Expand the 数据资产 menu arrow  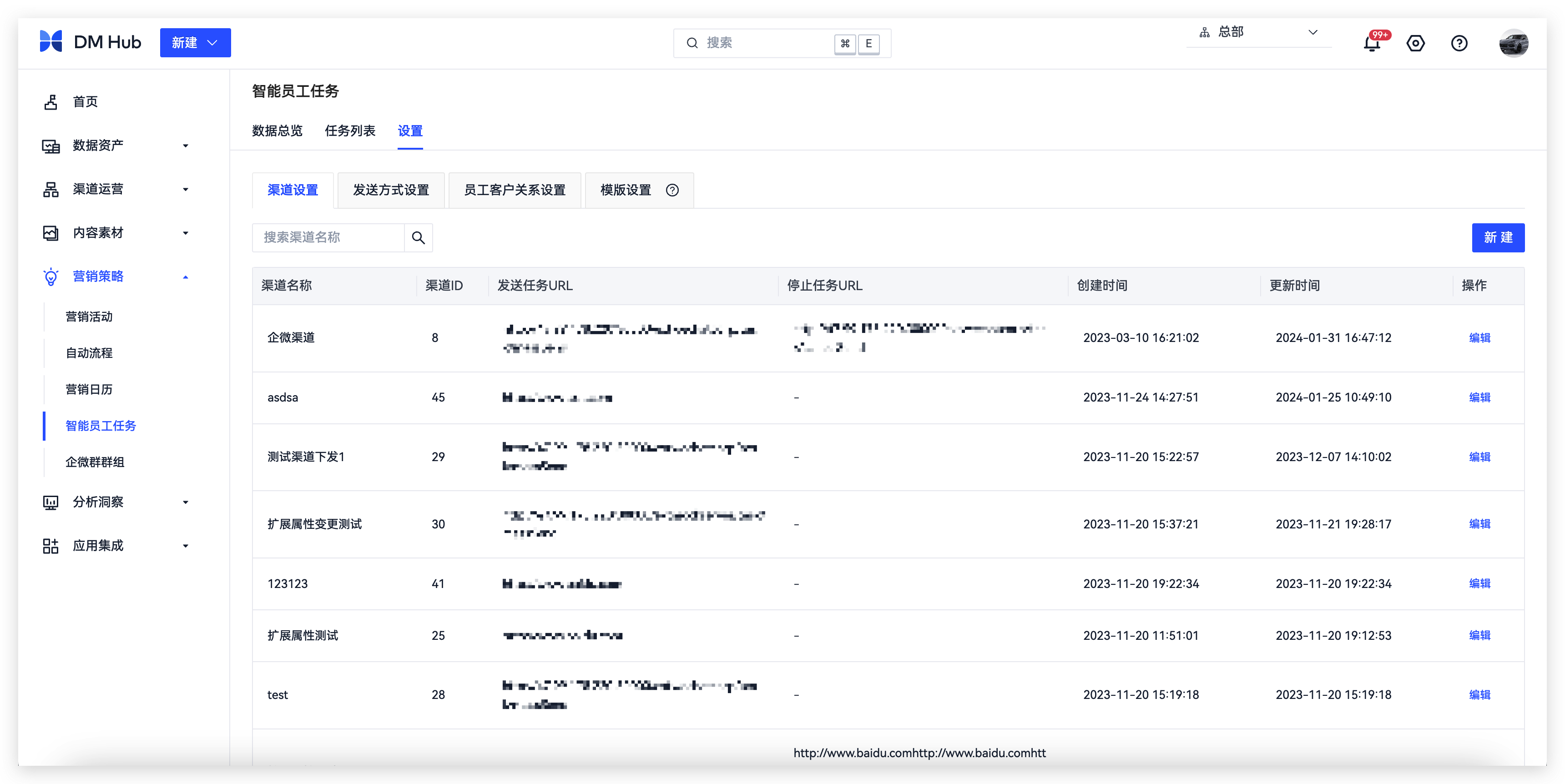[185, 146]
